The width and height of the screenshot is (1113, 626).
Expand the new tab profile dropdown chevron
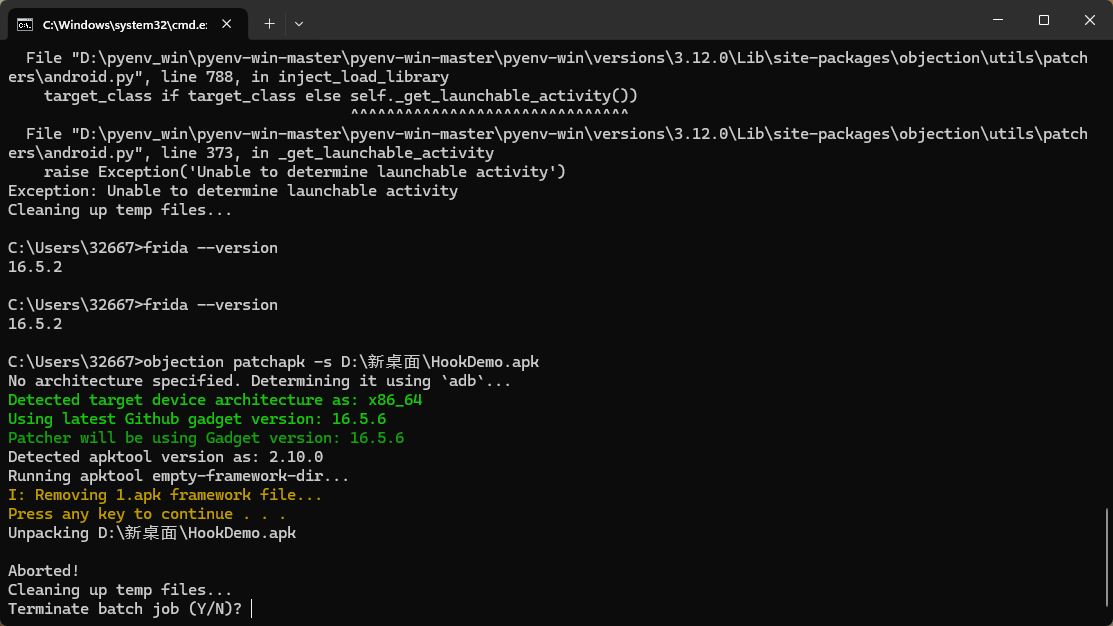tap(299, 22)
